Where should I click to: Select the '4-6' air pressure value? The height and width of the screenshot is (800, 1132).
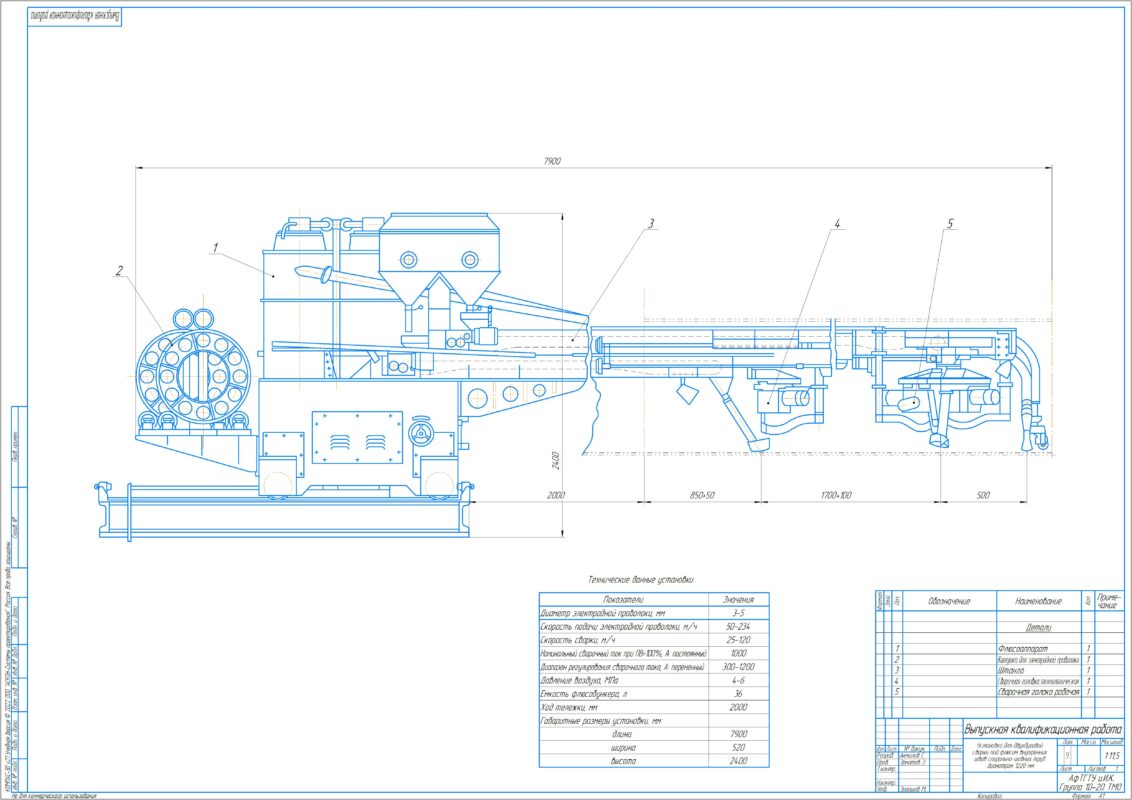coord(738,681)
